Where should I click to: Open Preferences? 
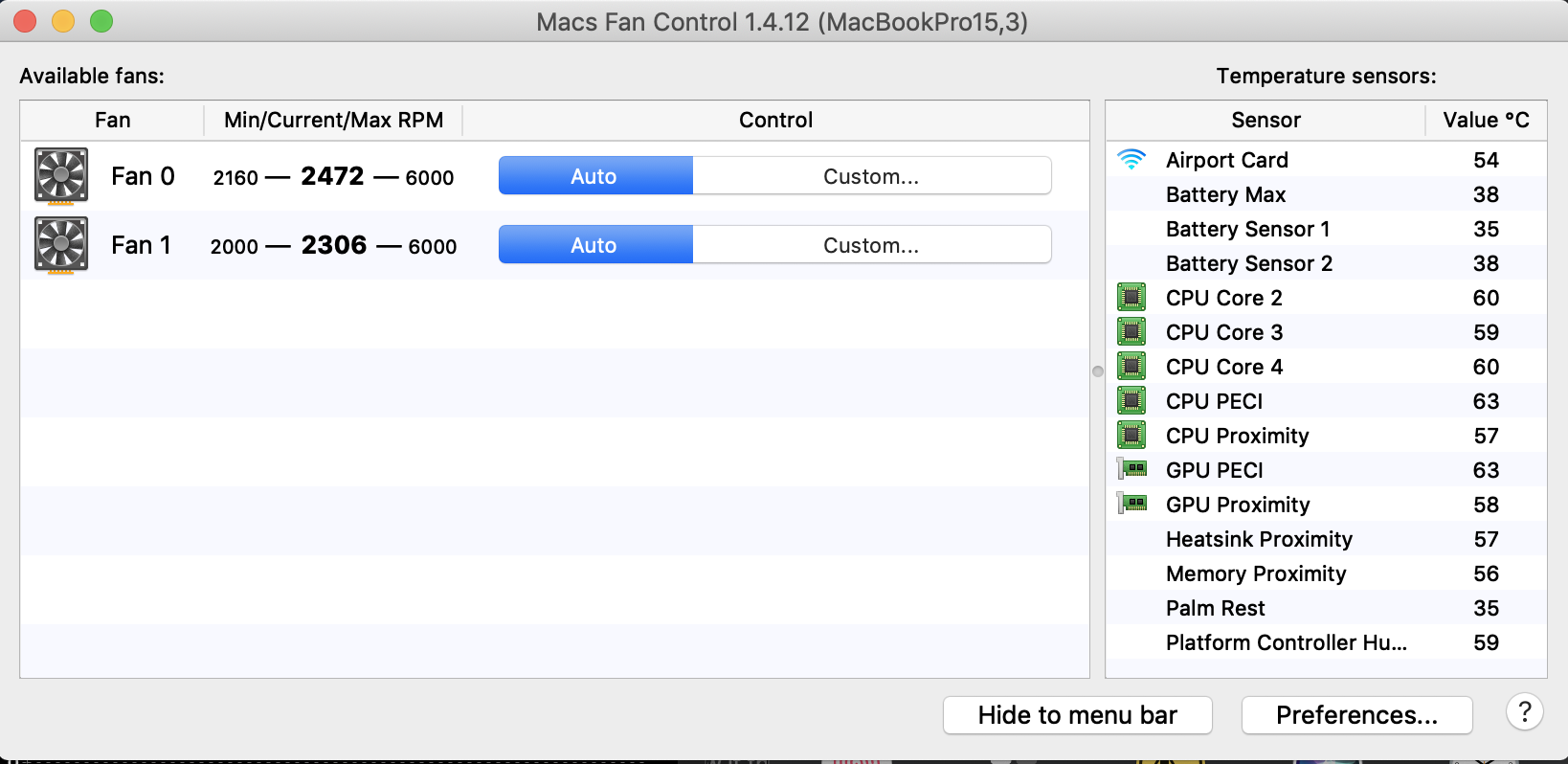(1356, 715)
